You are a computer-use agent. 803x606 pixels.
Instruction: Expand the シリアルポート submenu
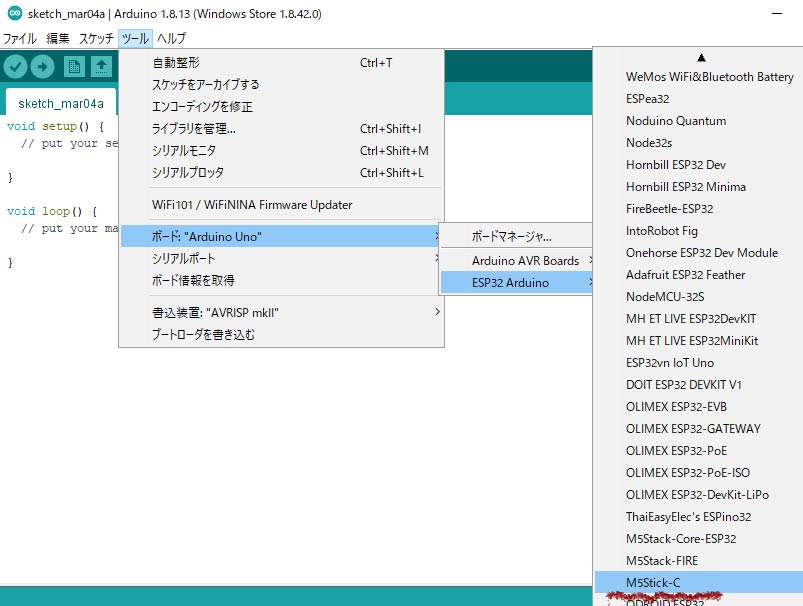coord(281,258)
